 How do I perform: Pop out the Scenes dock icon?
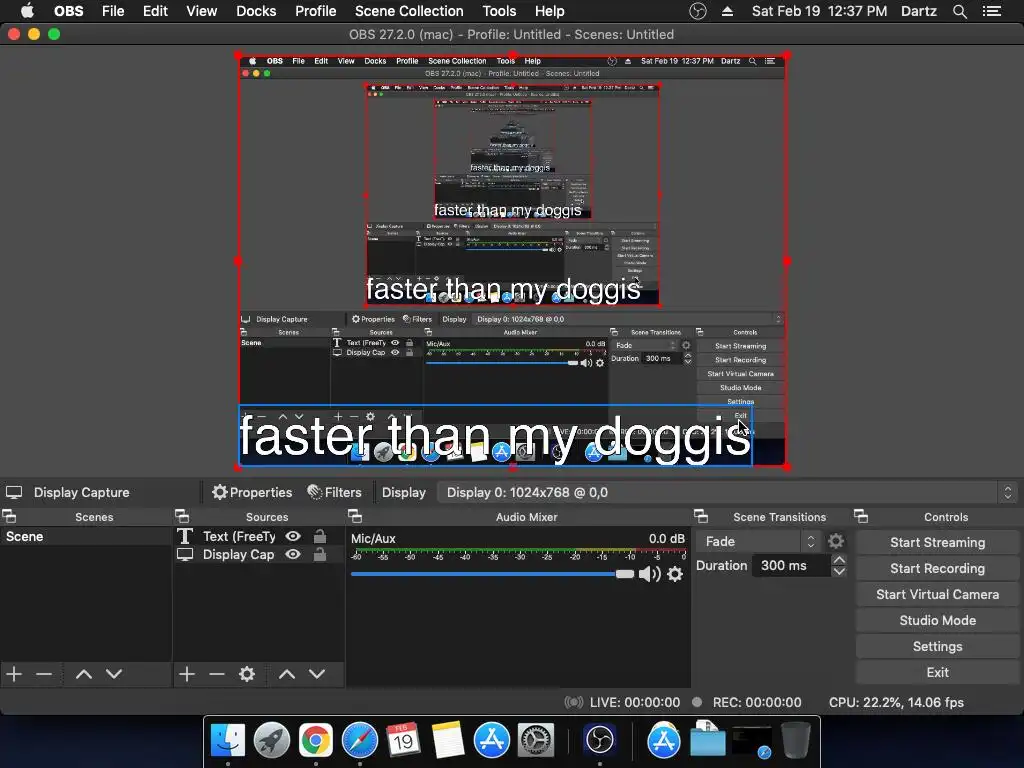[9, 517]
